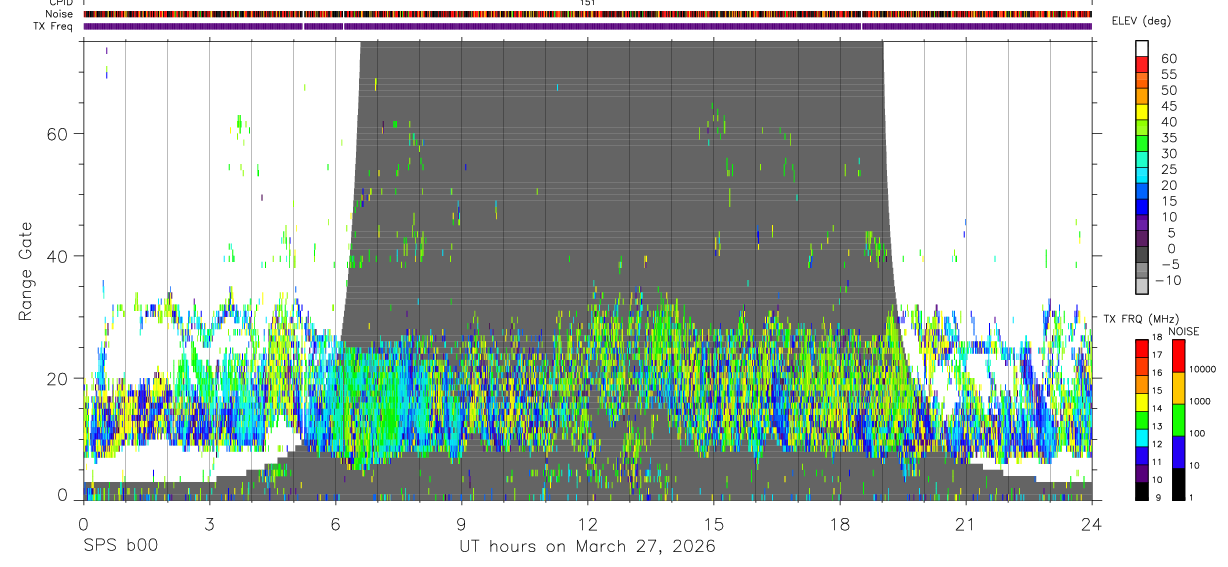This screenshot has width=1228, height=567.
Task: Pick the green swatch of NOISE colorbar
Action: (1178, 420)
